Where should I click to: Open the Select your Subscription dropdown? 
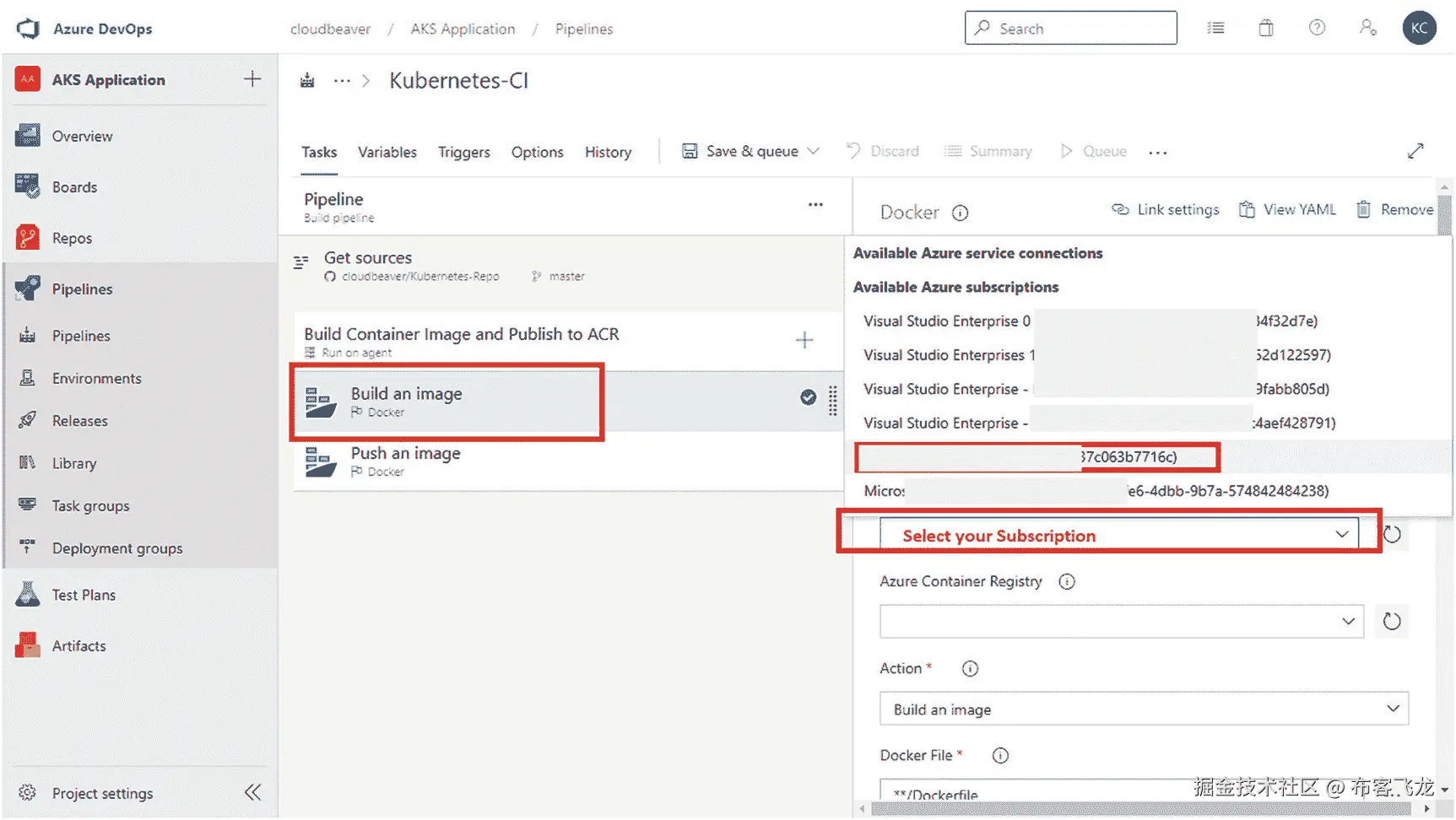coord(1118,535)
